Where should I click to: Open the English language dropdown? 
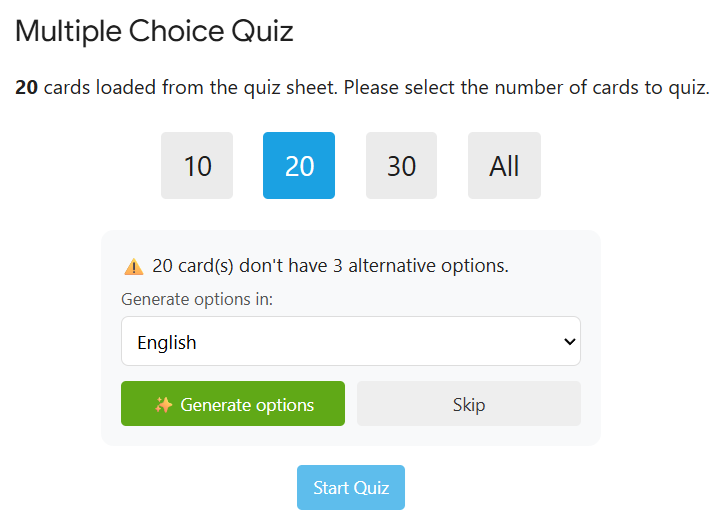coord(350,342)
